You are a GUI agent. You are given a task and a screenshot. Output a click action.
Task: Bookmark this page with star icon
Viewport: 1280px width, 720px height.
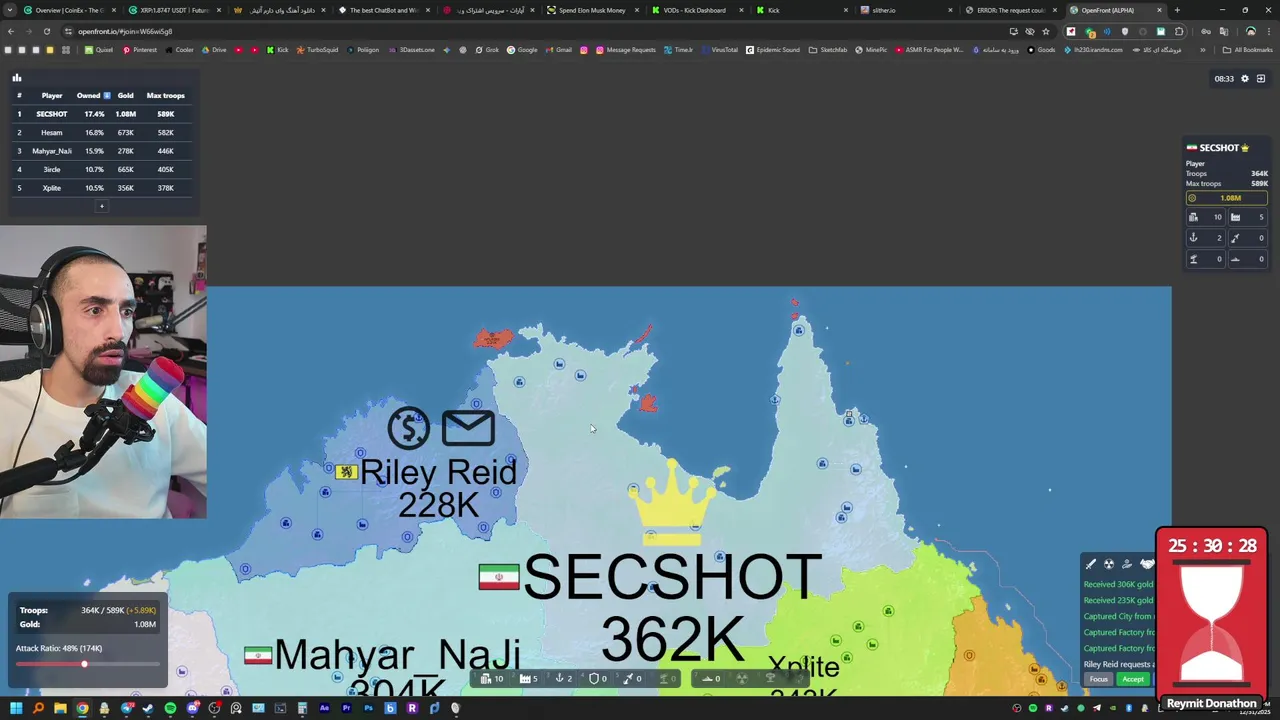click(1046, 31)
